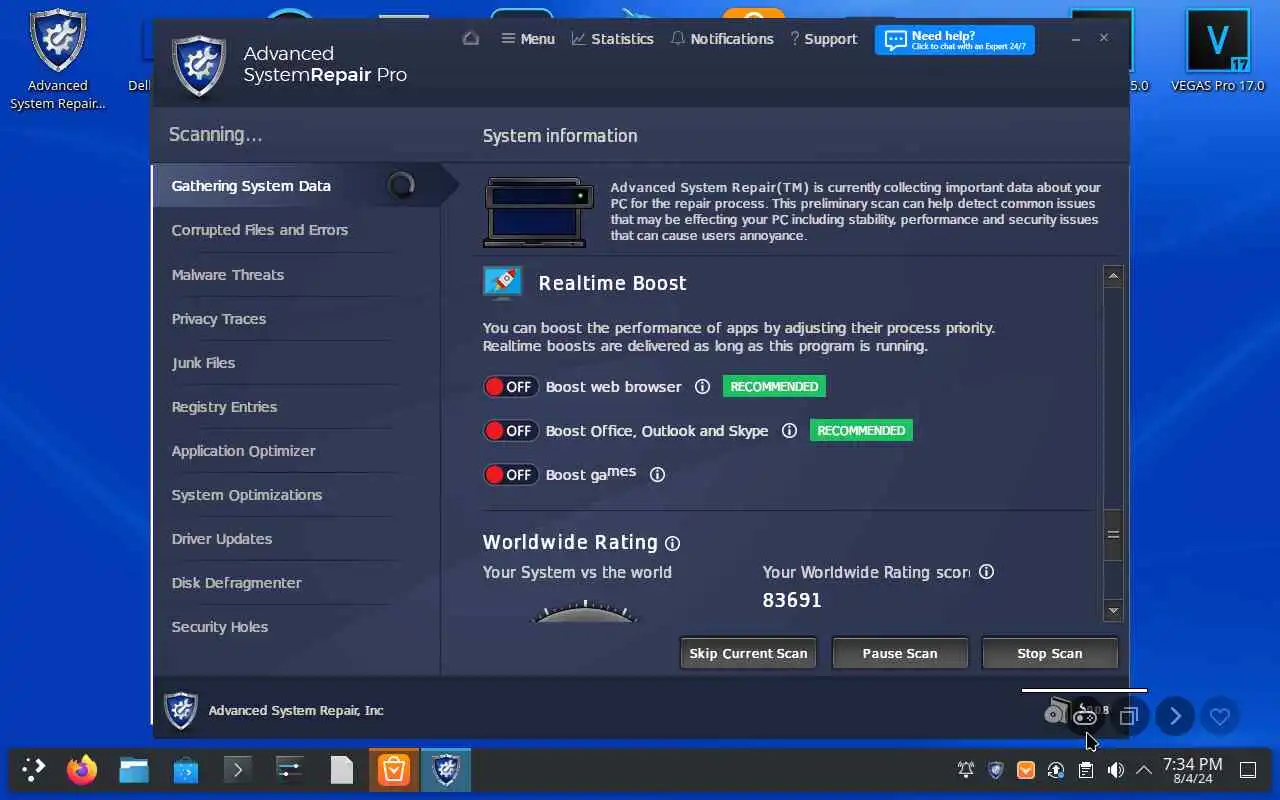Toggle Boost Office, Outlook and Skype switch
1280x800 pixels.
pyautogui.click(x=511, y=431)
